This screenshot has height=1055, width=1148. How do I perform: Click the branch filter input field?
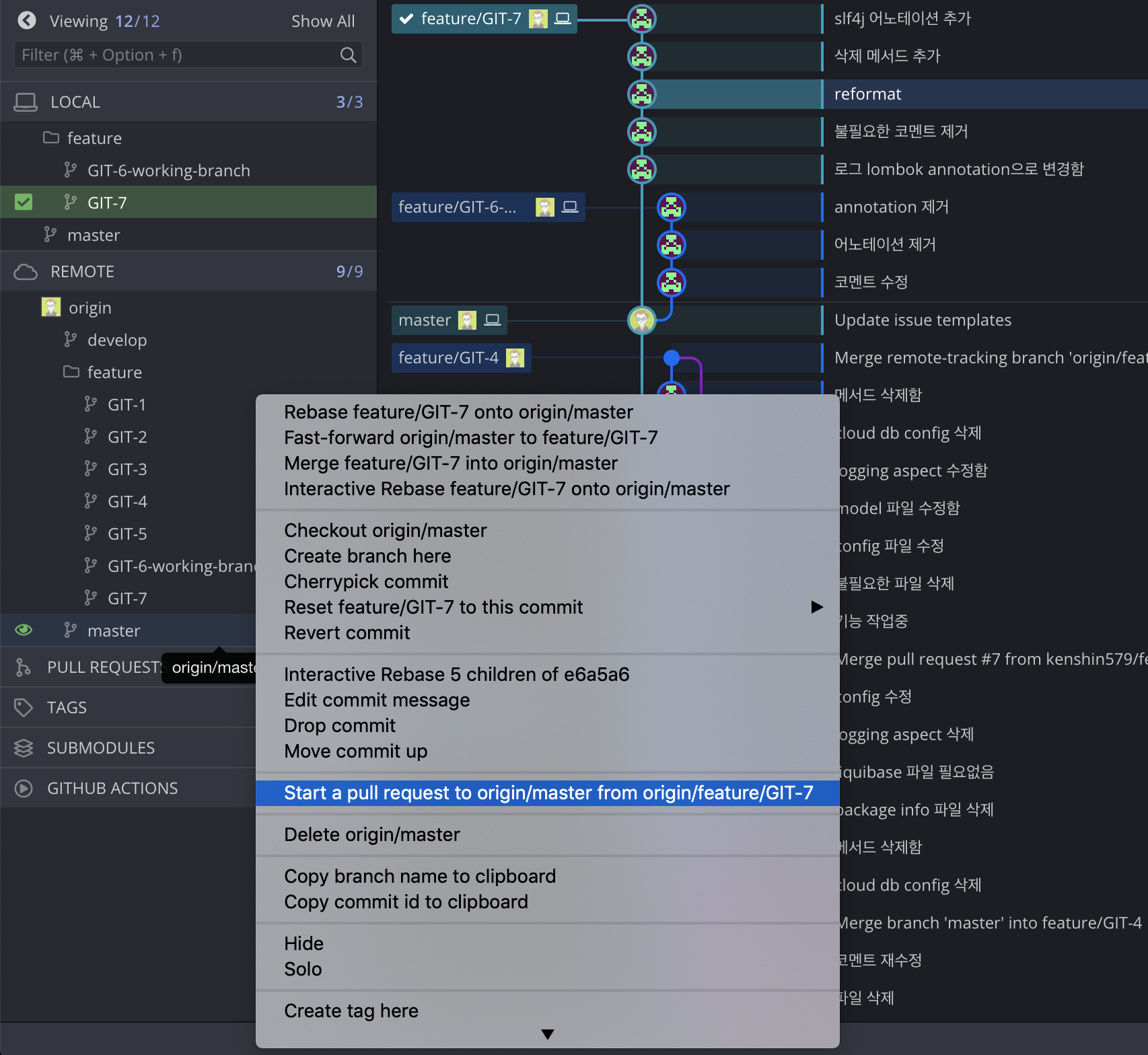(x=175, y=55)
